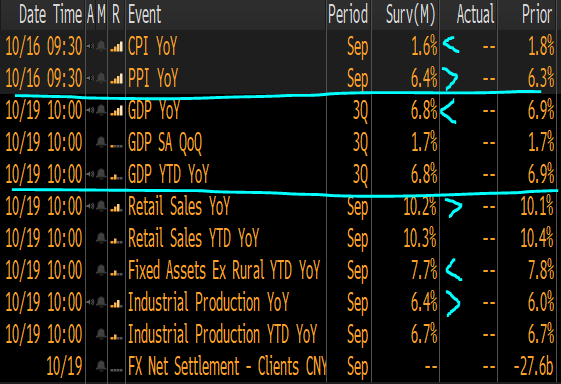Image resolution: width=561 pixels, height=384 pixels.
Task: Select the PPI YoY prior value 6.3%
Action: [x=541, y=78]
